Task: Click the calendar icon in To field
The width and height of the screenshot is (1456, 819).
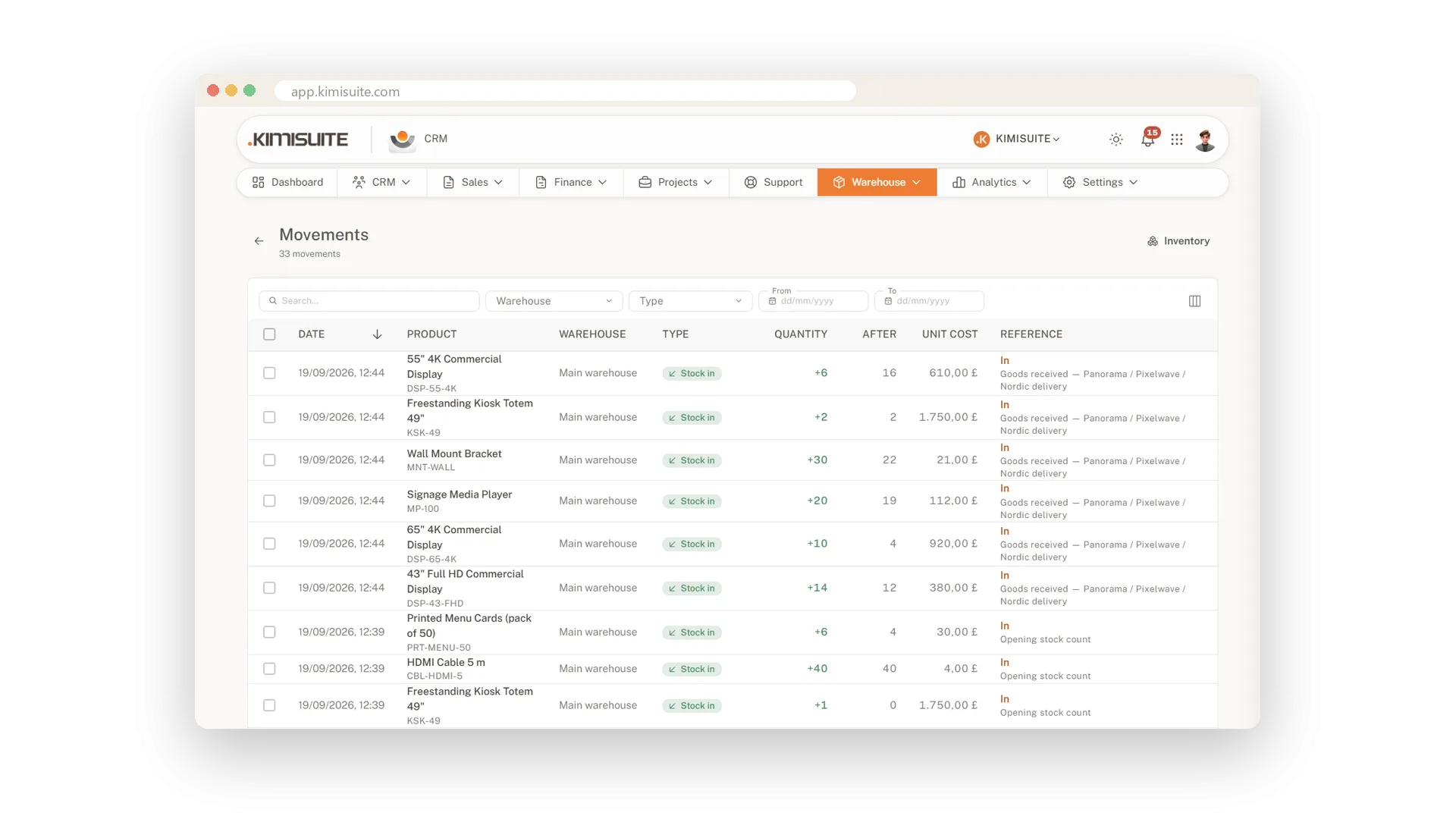Action: coord(888,301)
